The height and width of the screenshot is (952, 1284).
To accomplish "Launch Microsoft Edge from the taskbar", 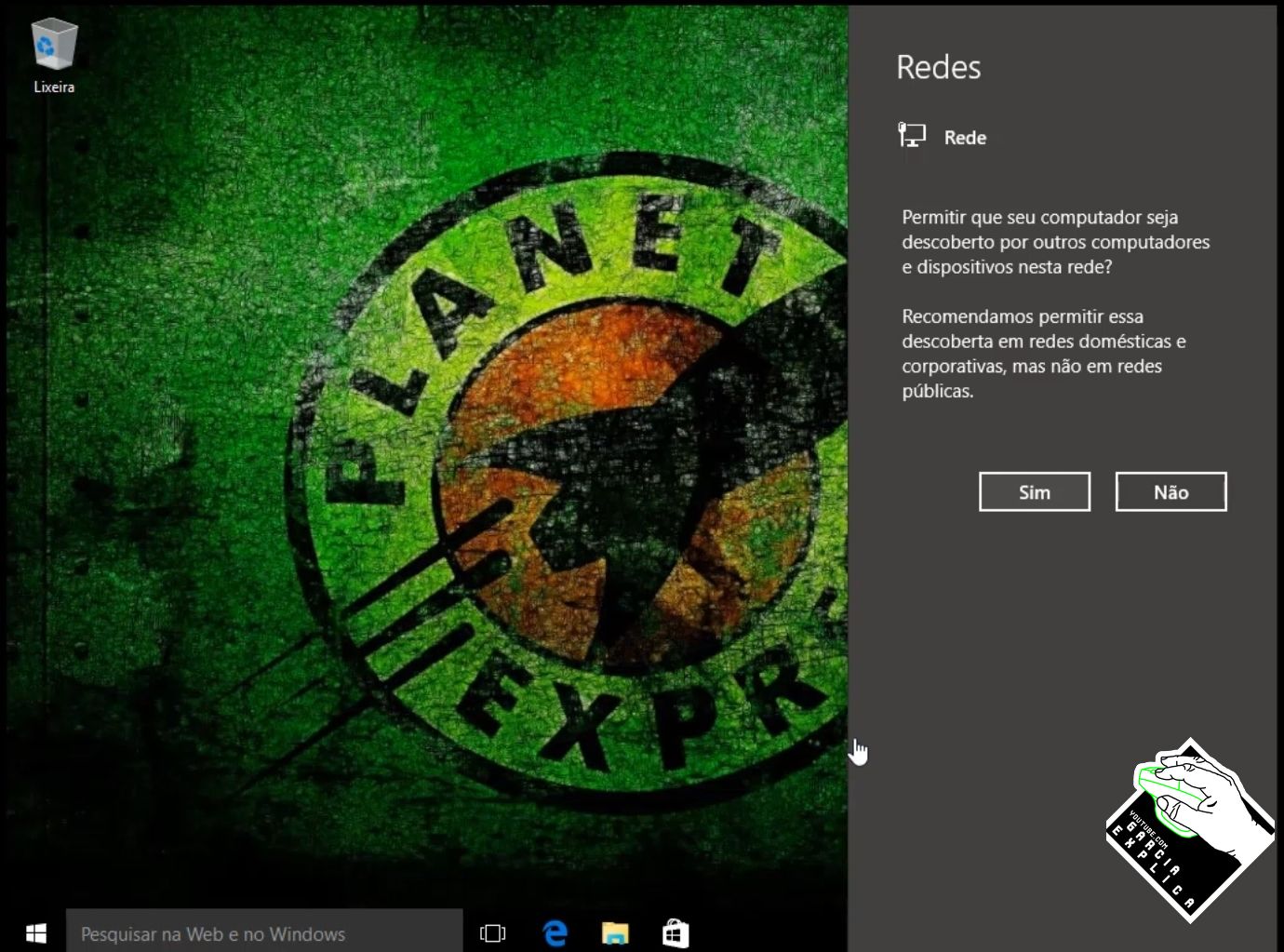I will click(x=555, y=932).
